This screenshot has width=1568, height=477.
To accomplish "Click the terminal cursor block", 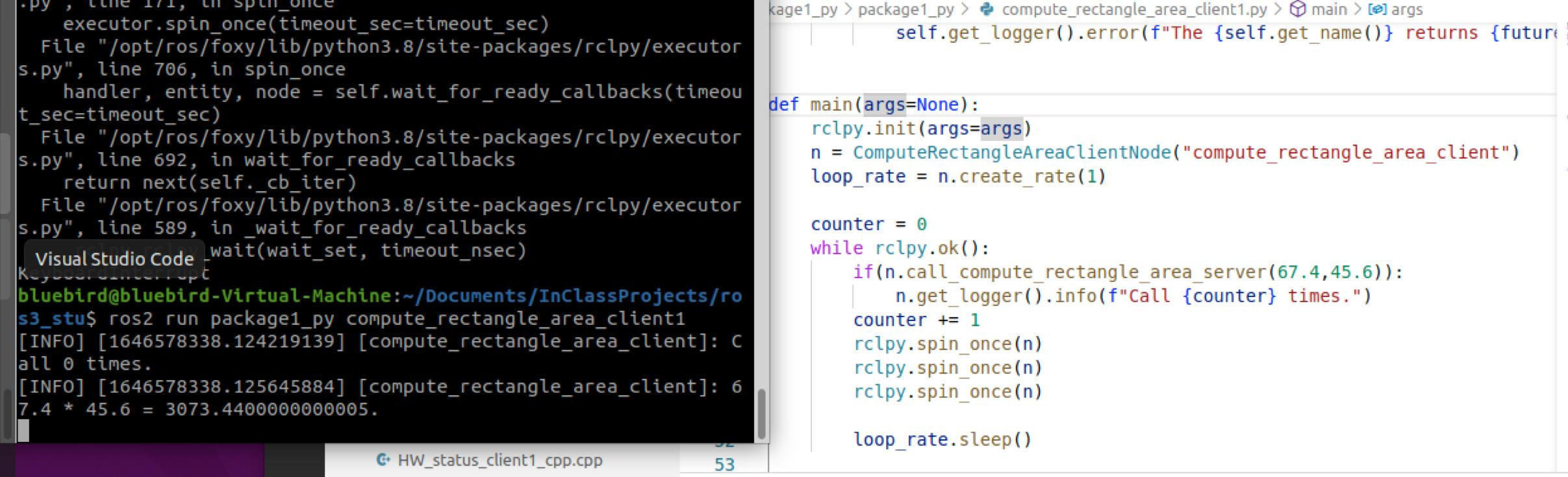I will (x=23, y=430).
